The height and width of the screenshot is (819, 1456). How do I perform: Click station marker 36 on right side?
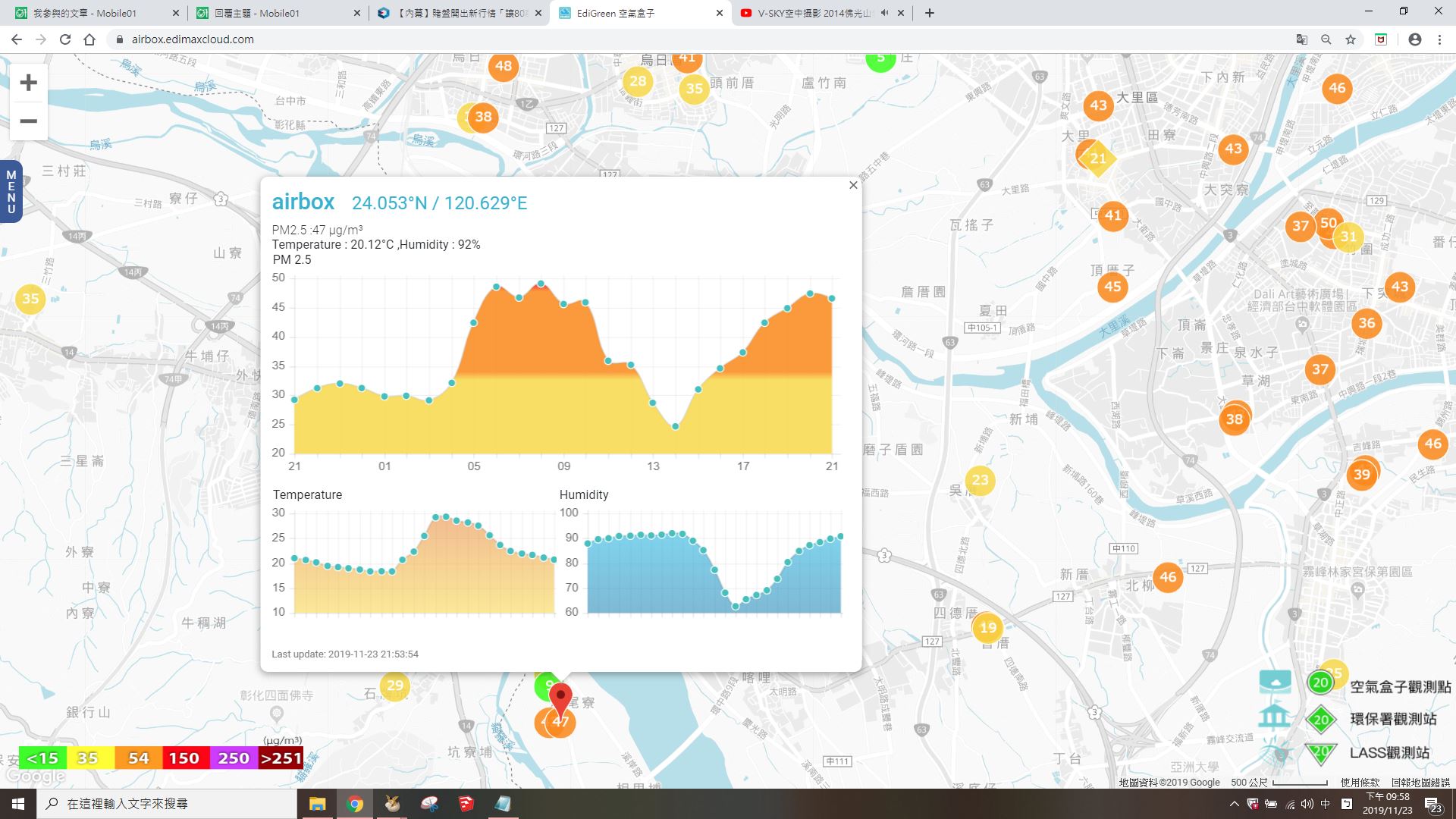[1367, 323]
